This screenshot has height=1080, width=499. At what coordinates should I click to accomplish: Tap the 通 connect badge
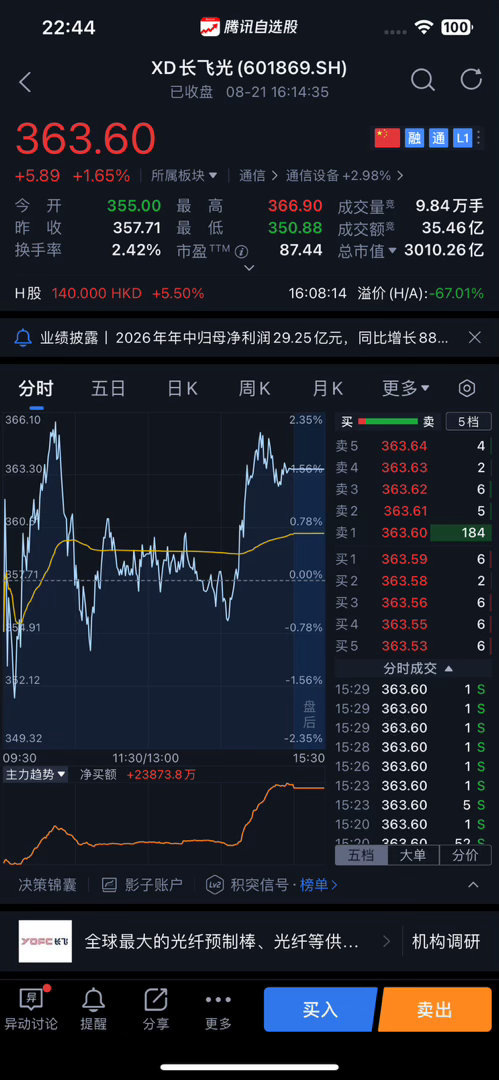click(x=438, y=138)
